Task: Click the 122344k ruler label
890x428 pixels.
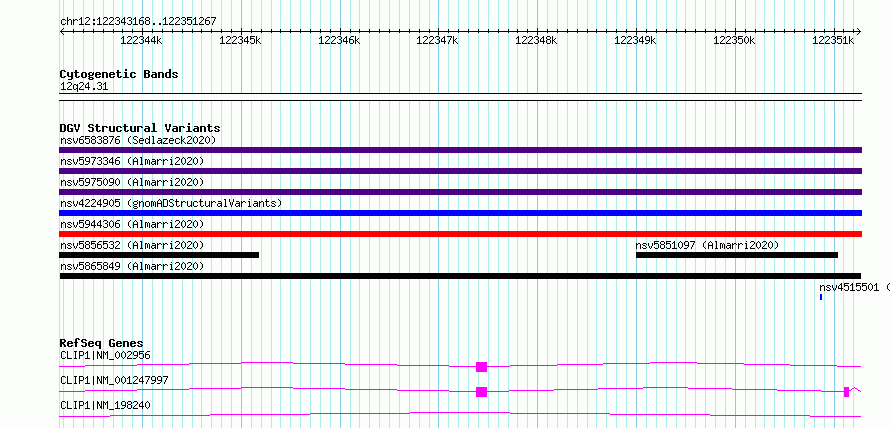Action: coord(141,41)
